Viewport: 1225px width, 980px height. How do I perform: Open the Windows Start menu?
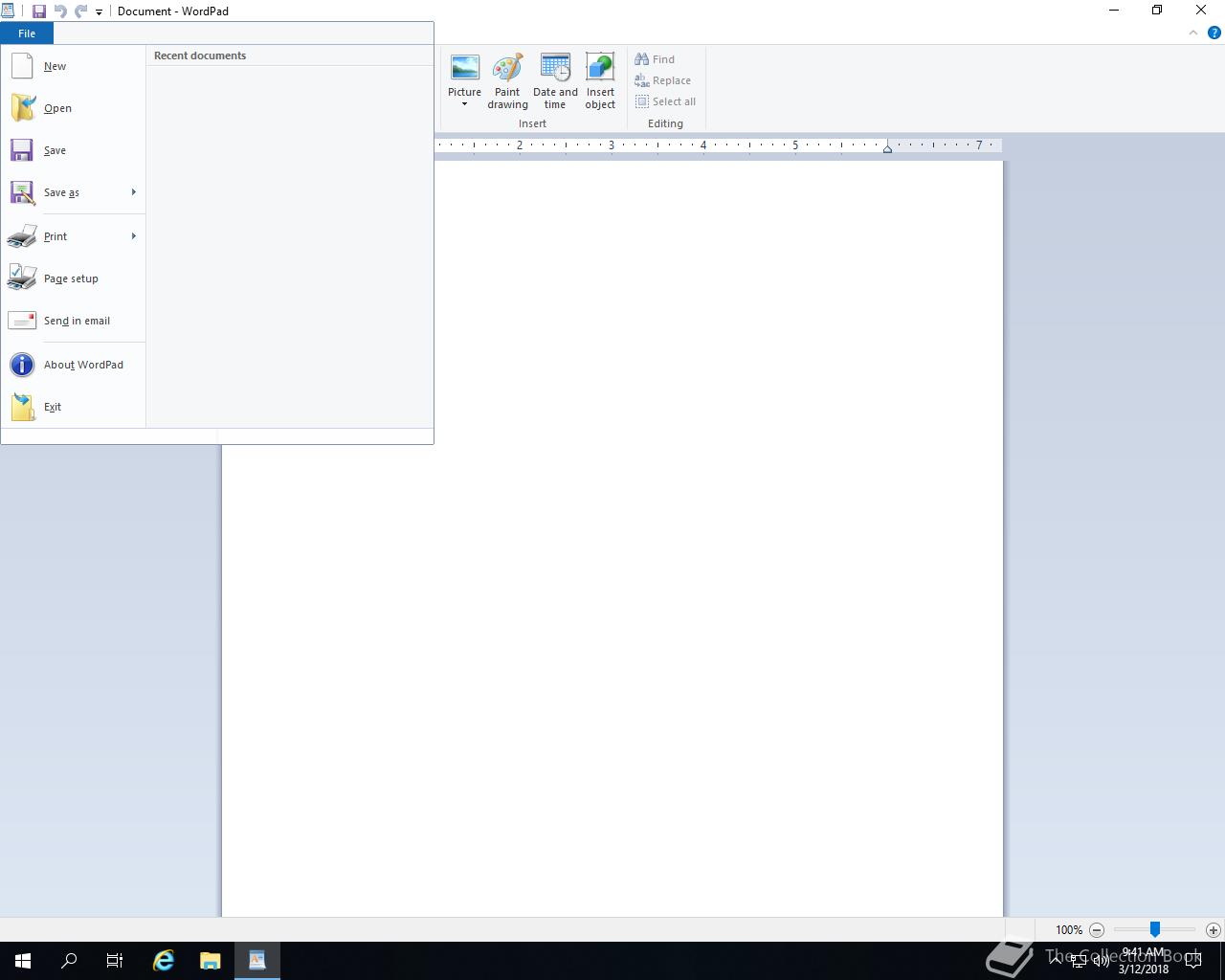[23, 961]
